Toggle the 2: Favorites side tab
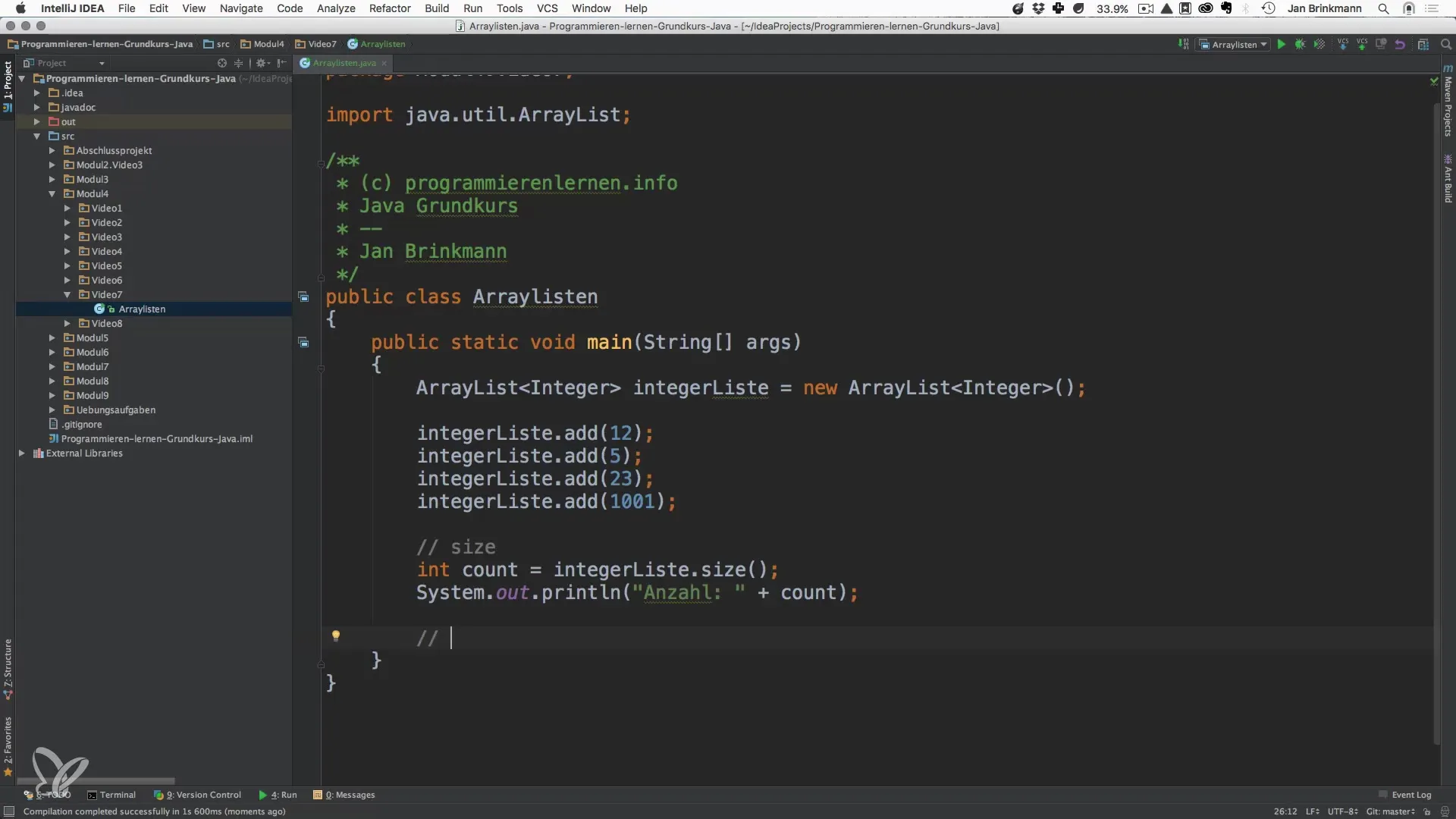The height and width of the screenshot is (819, 1456). [8, 745]
